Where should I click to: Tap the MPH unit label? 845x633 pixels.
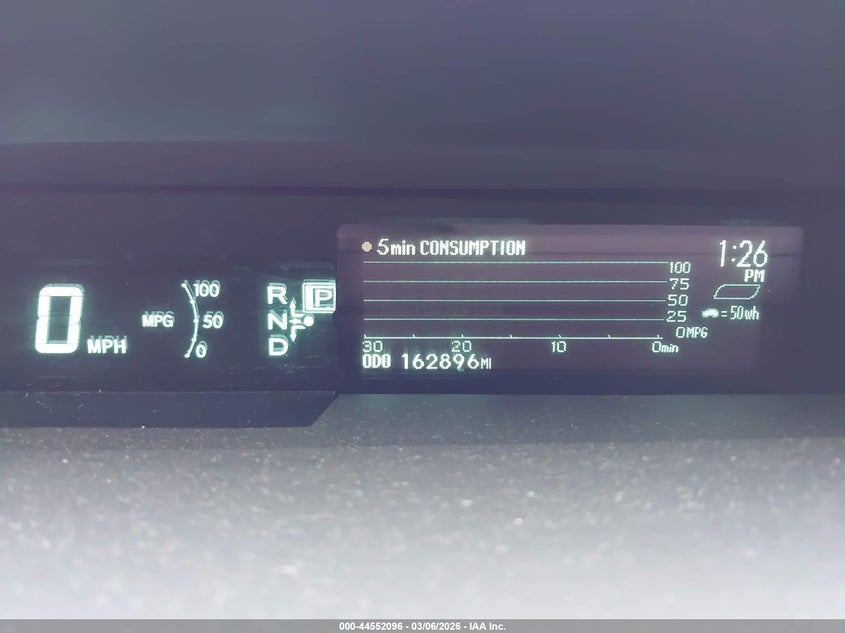pyautogui.click(x=106, y=347)
